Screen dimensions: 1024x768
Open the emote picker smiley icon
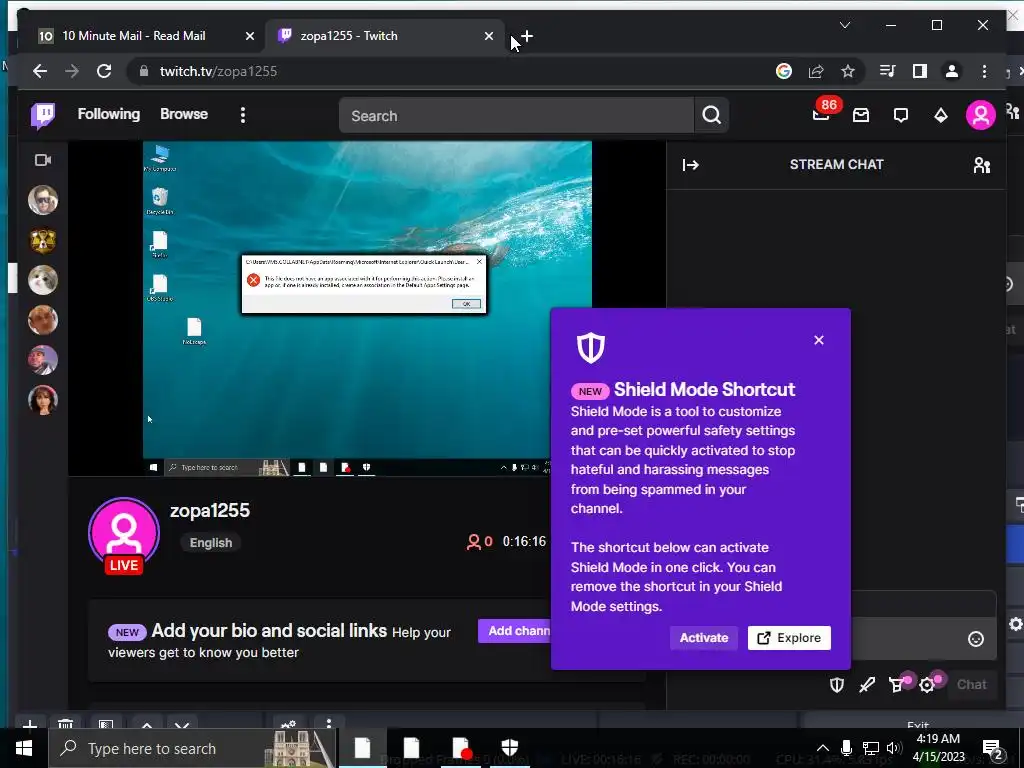point(976,639)
